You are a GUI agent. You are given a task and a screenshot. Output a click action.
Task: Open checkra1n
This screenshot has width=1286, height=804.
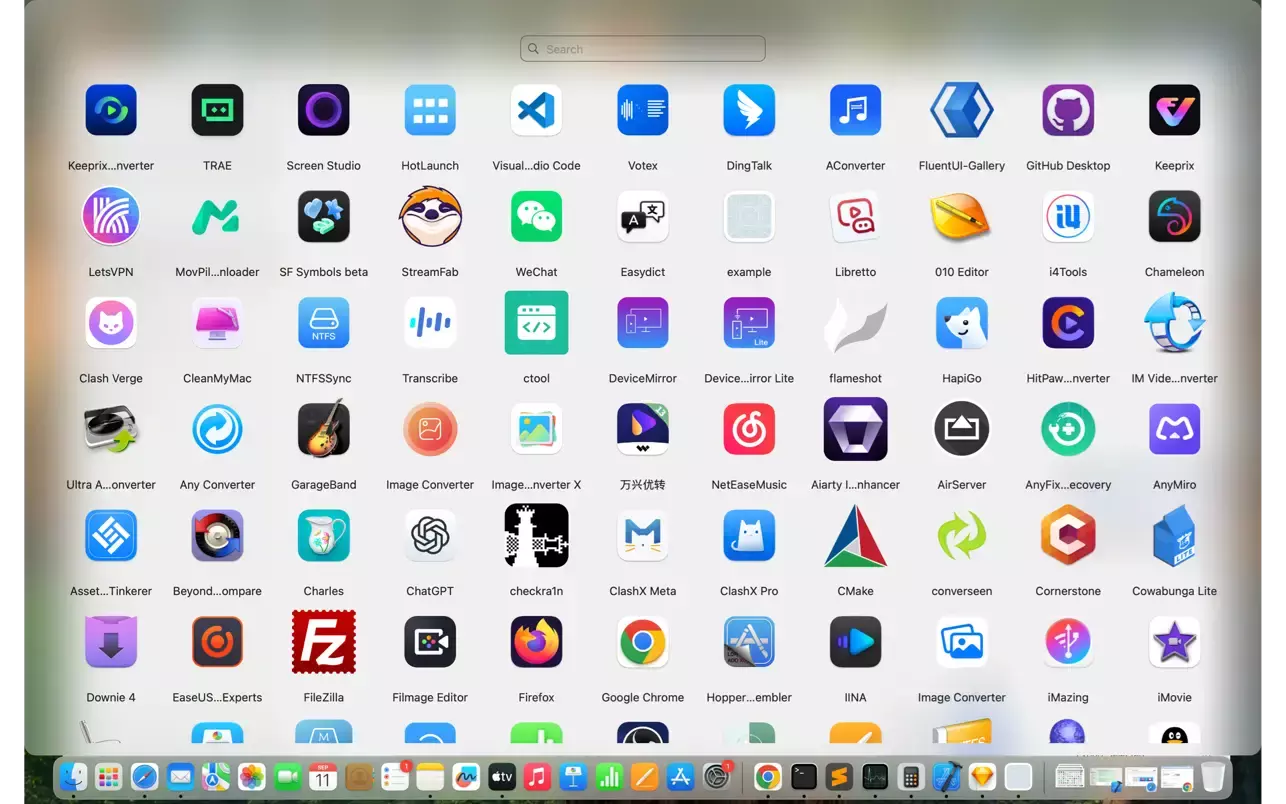[536, 536]
